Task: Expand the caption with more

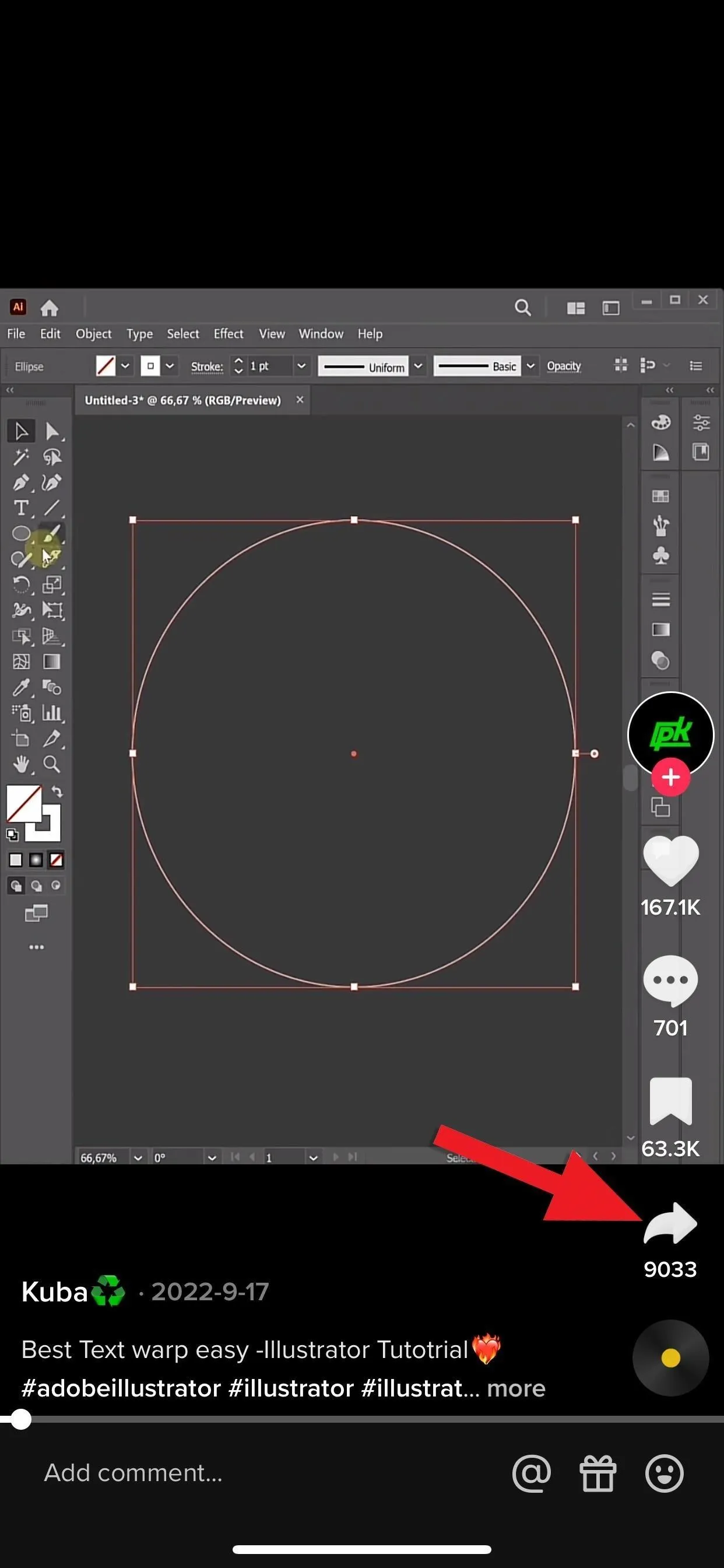Action: click(516, 1388)
